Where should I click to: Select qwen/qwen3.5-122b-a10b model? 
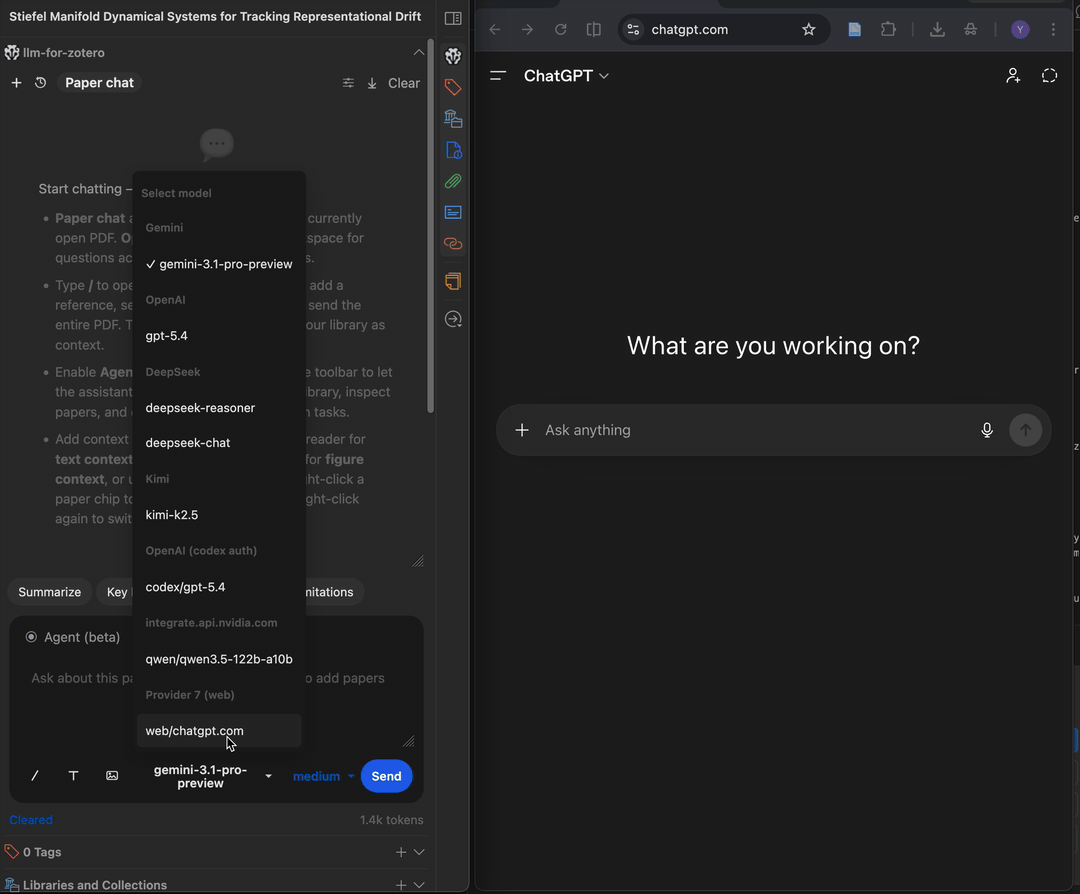click(219, 659)
